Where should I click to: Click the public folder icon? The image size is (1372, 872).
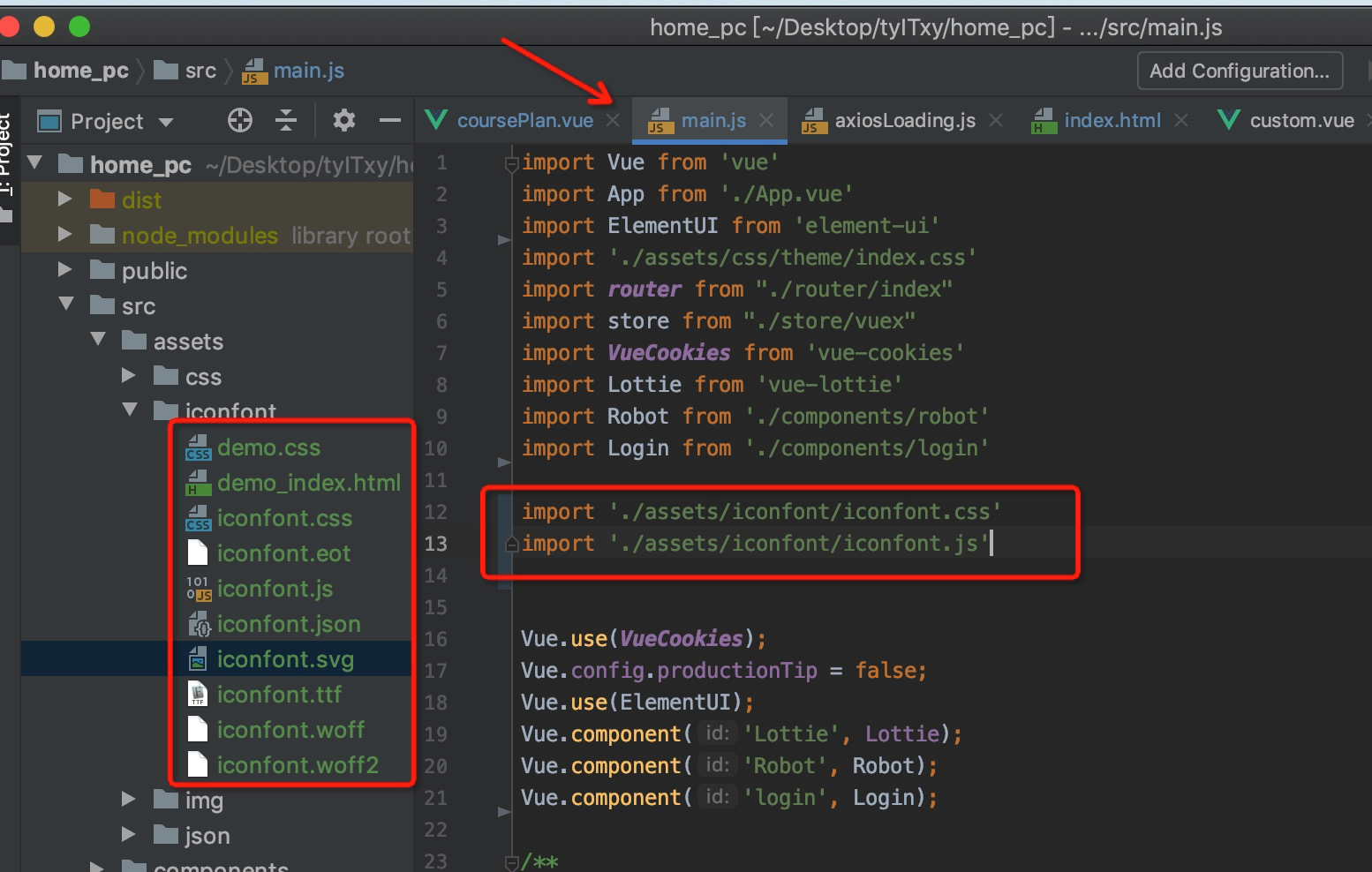(102, 269)
